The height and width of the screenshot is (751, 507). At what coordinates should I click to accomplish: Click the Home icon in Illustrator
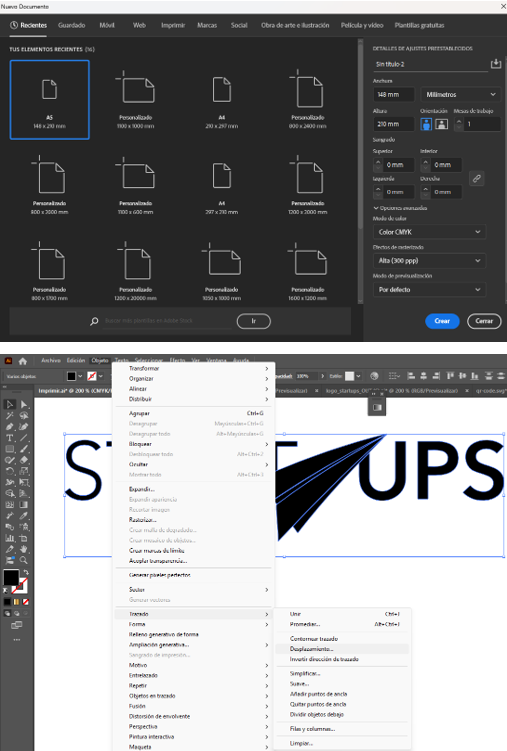pos(23,361)
